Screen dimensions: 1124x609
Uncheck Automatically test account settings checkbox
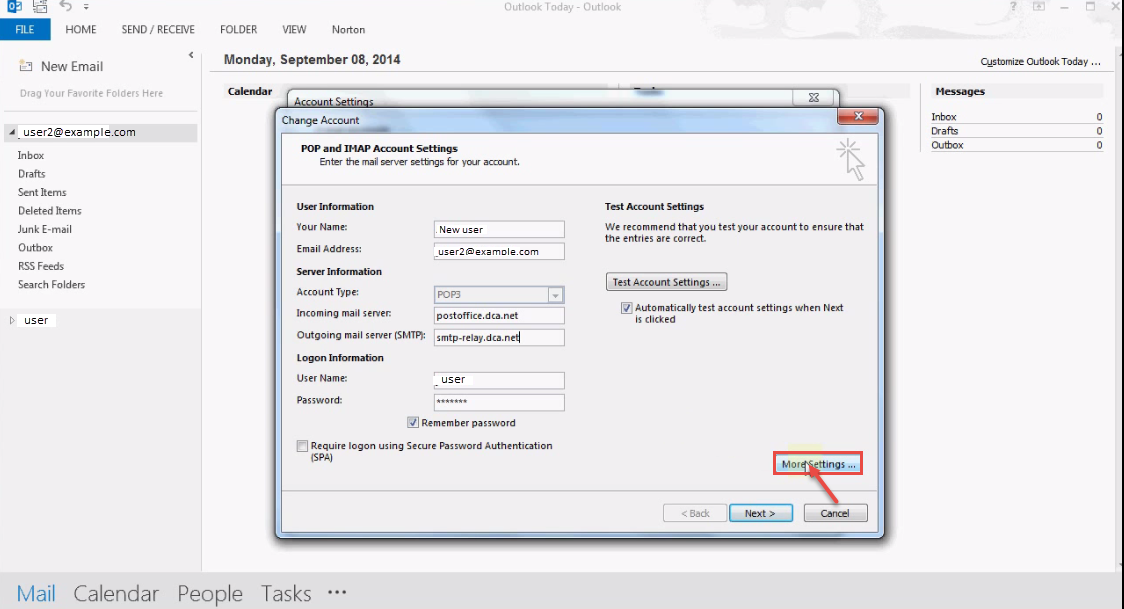(626, 308)
